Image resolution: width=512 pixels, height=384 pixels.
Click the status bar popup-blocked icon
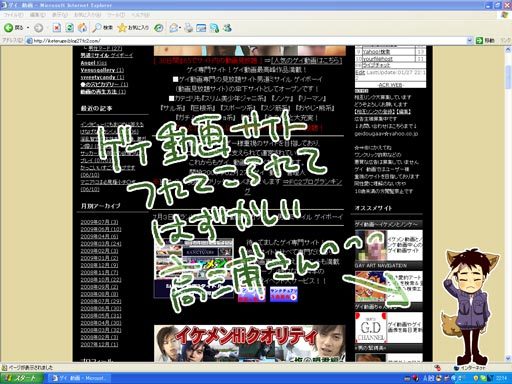coord(438,368)
